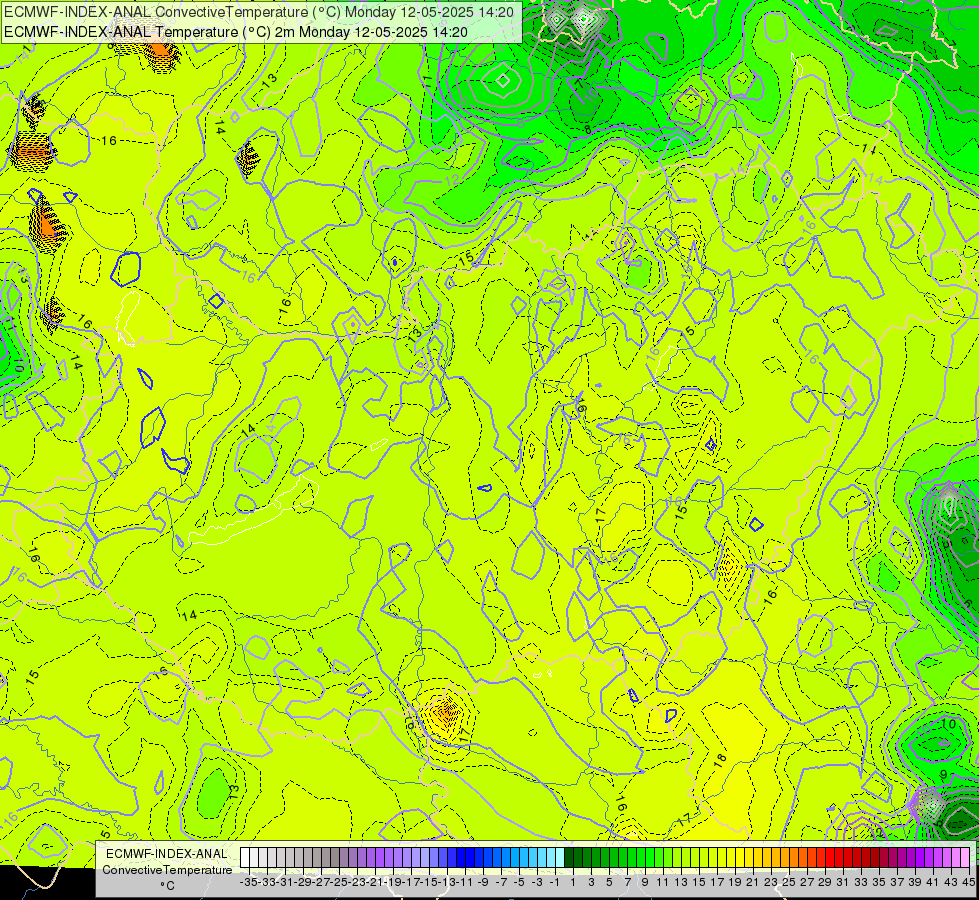The image size is (979, 900).
Task: Click the 45 value label in legend
Action: 968,882
